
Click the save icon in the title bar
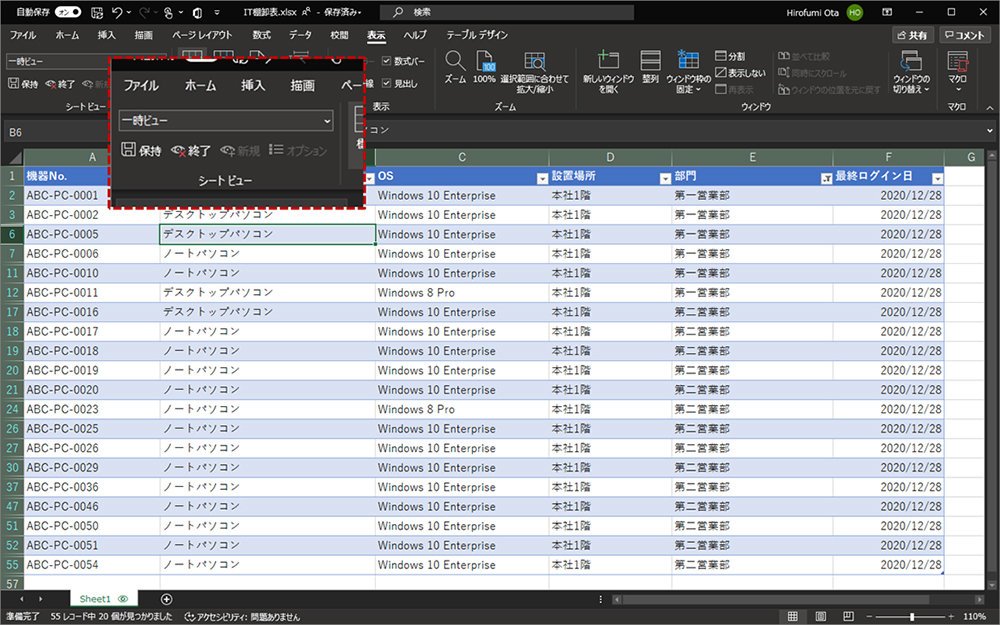97,12
